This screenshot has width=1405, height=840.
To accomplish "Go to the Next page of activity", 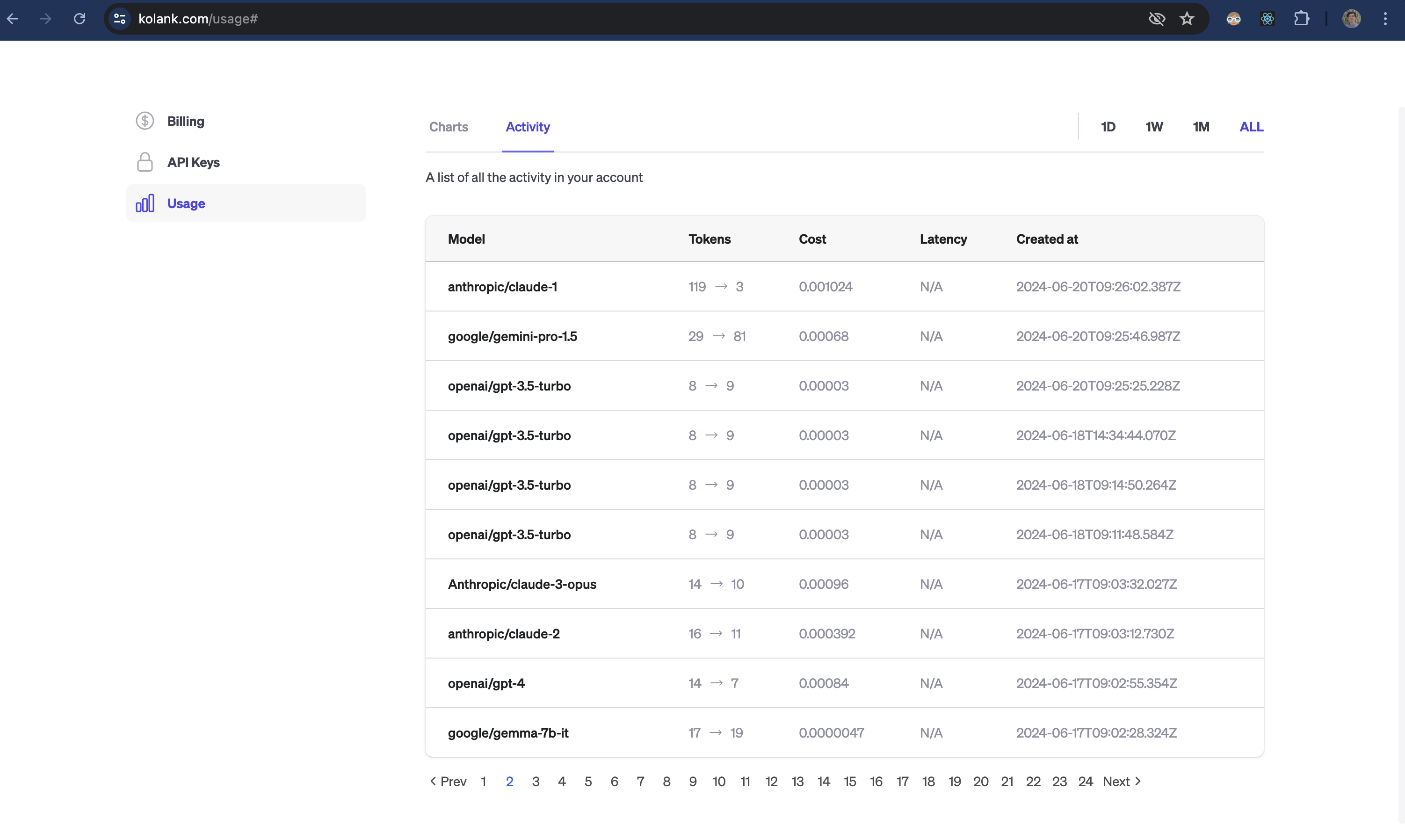I will pos(1122,781).
